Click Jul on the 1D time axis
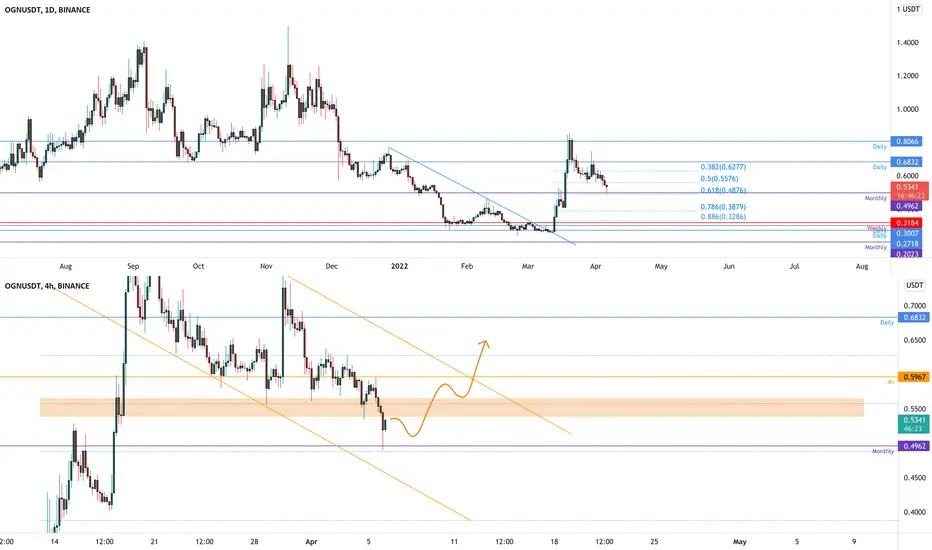This screenshot has height=550, width=932. [794, 266]
